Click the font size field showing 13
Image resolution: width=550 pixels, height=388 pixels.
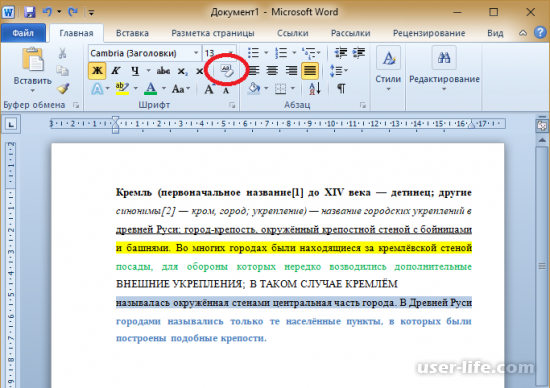(214, 53)
